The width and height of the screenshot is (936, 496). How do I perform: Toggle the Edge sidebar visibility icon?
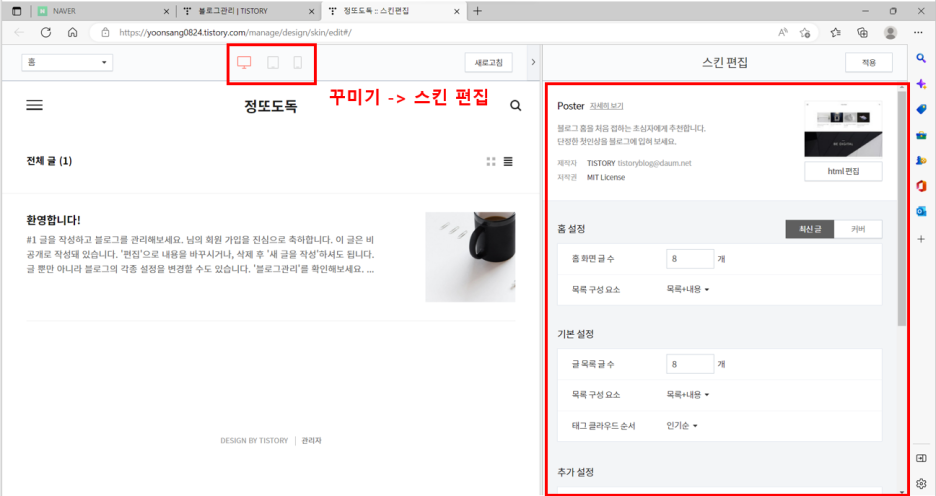pyautogui.click(x=921, y=458)
